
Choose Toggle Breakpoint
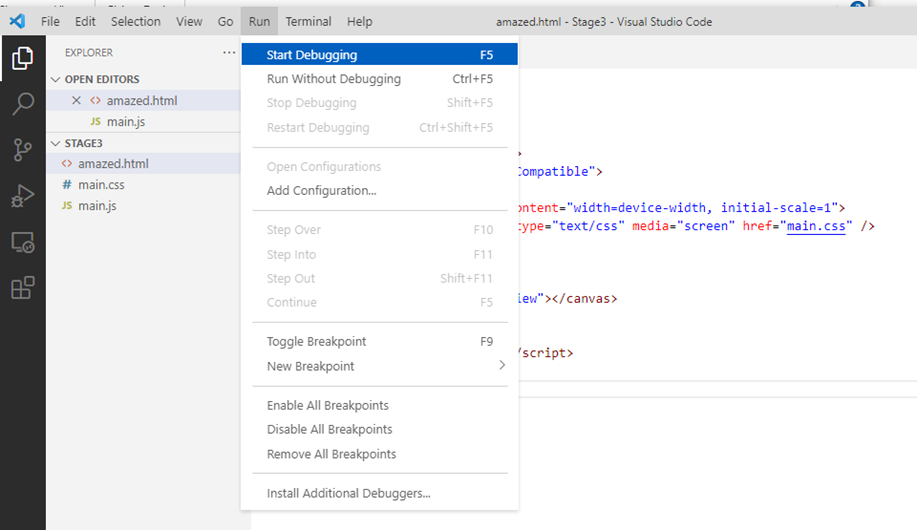380,342
